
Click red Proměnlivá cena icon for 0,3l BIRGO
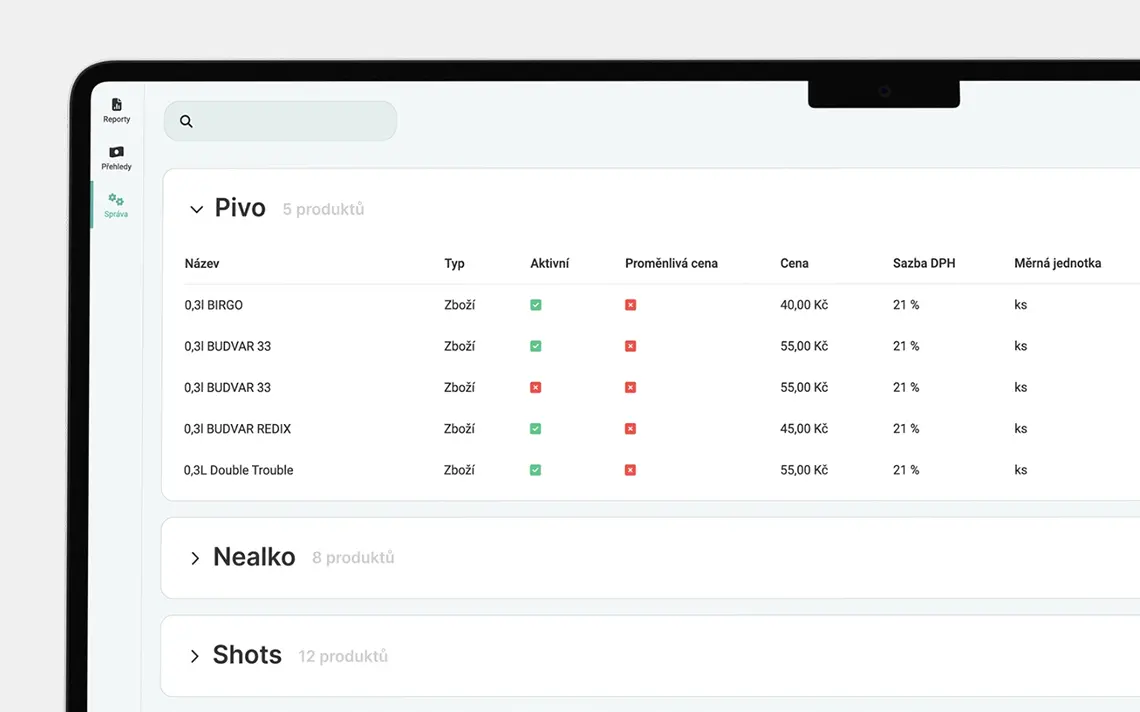click(x=630, y=305)
